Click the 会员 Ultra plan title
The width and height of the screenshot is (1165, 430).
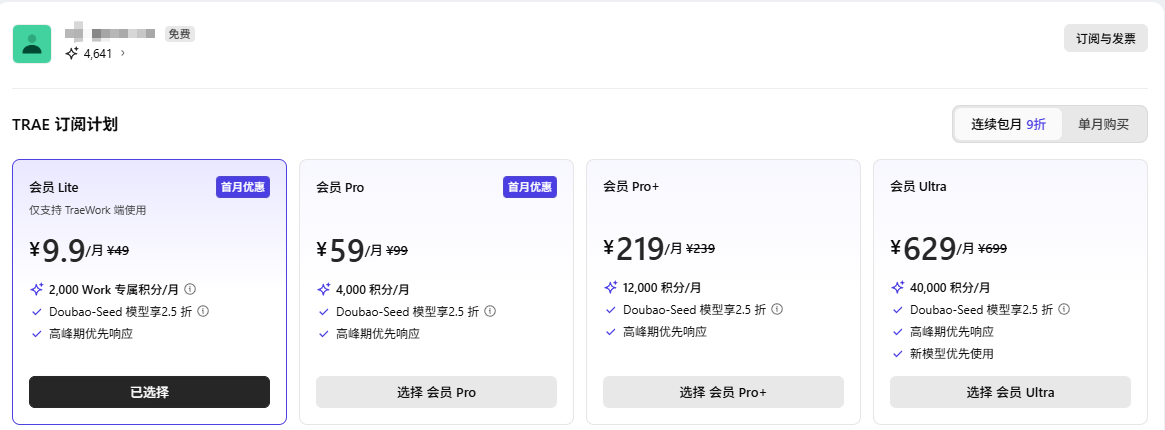[x=918, y=186]
